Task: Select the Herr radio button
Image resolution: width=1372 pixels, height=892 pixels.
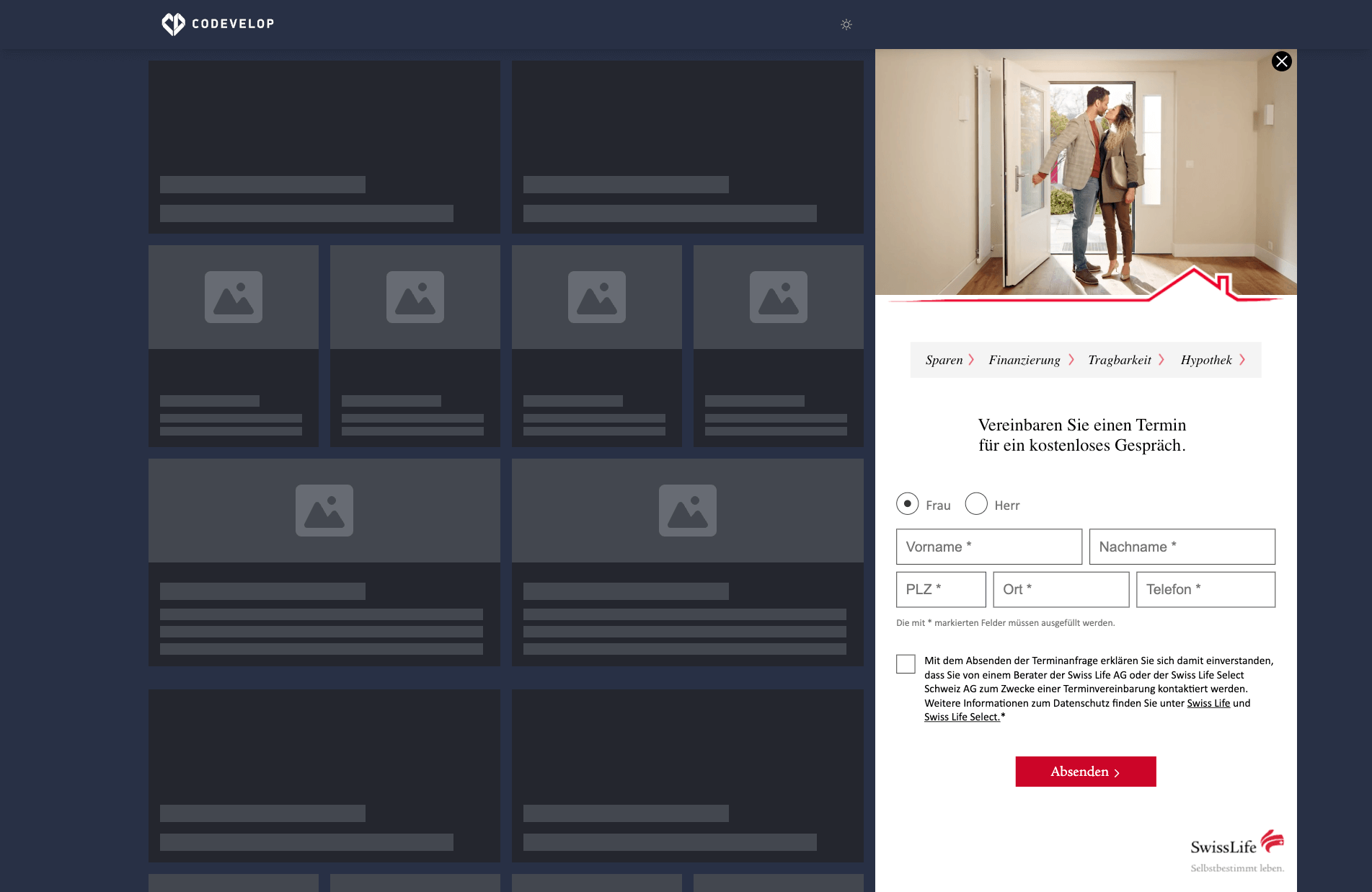Action: (x=976, y=503)
